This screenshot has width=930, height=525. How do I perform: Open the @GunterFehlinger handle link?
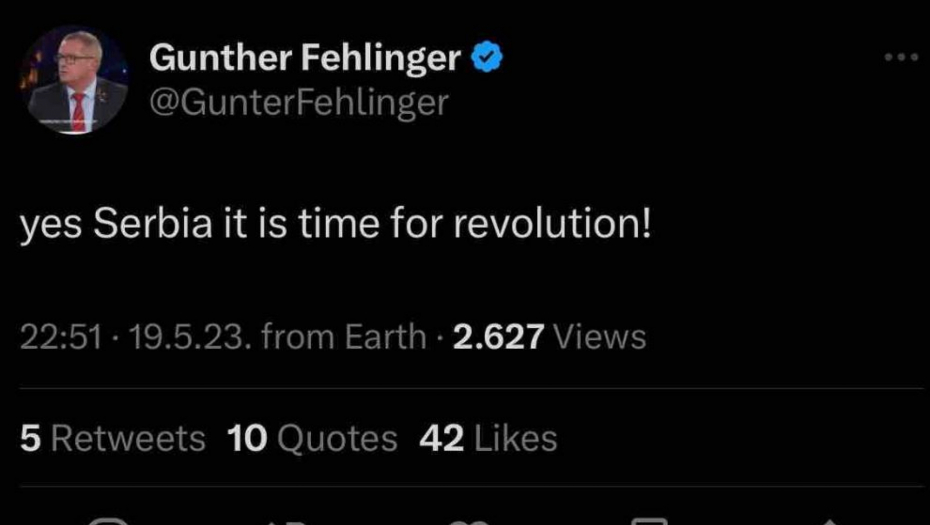pos(299,101)
